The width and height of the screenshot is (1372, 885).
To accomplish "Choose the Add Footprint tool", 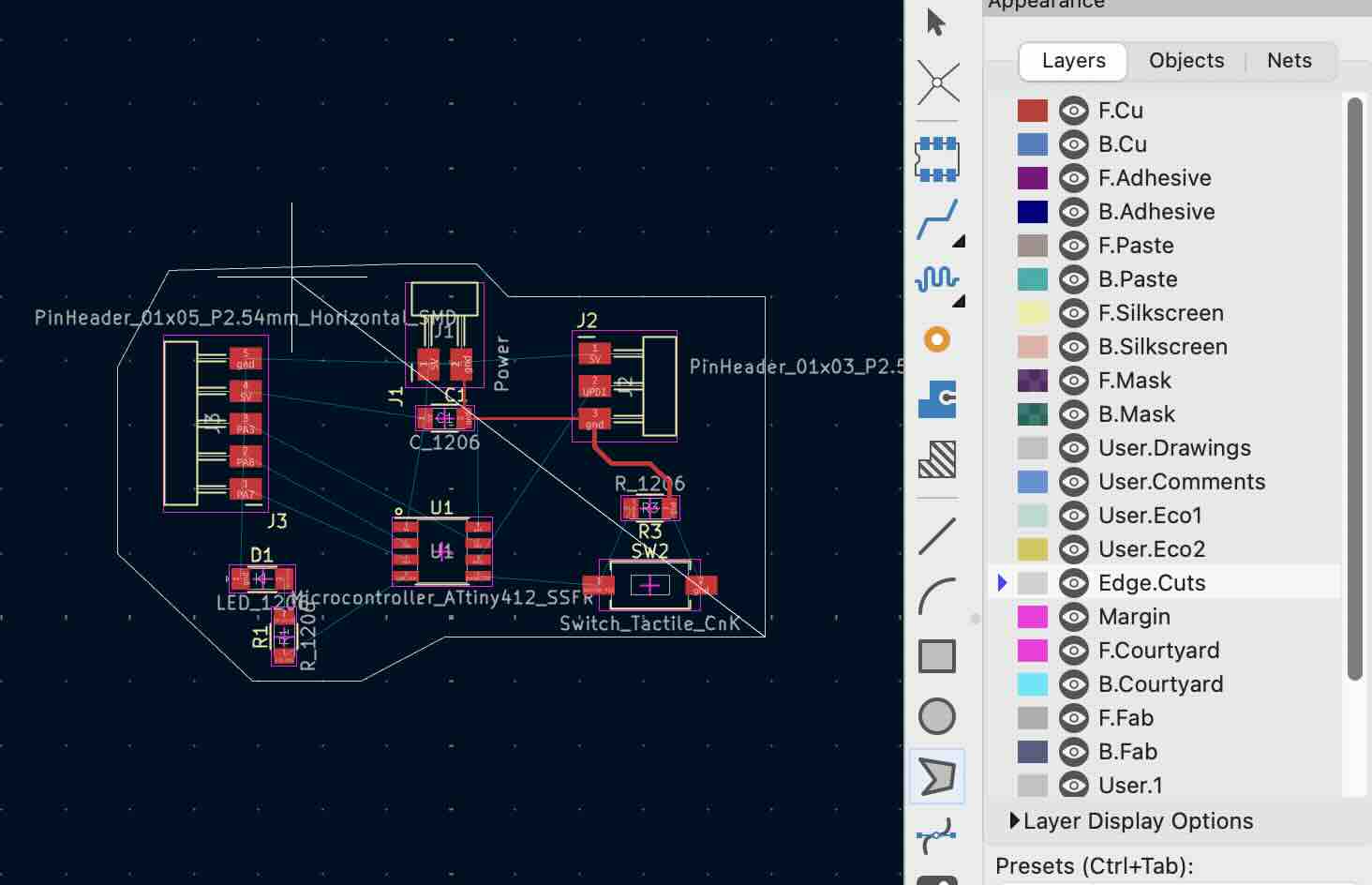I will coord(936,158).
